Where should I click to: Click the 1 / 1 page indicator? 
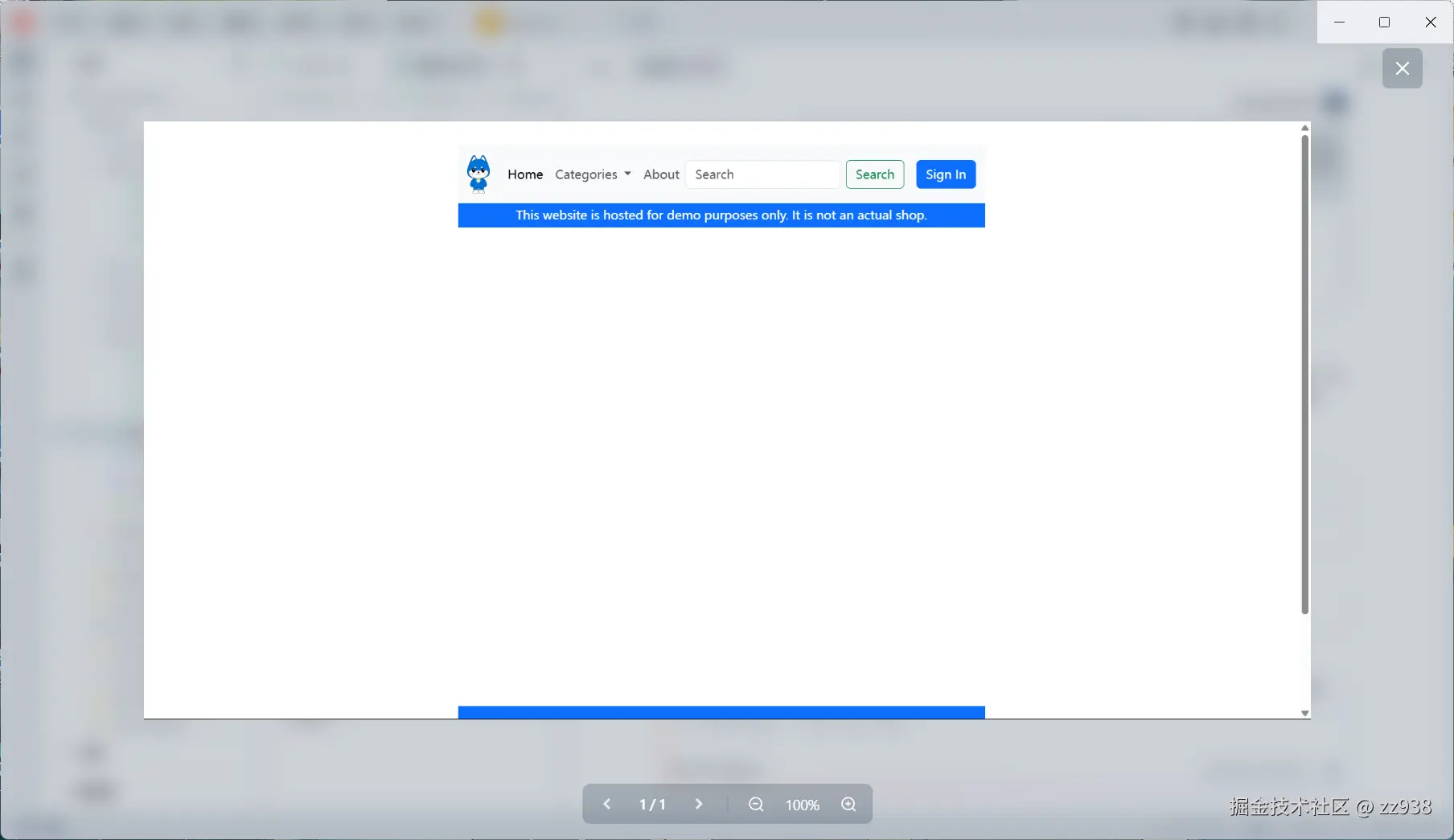click(x=652, y=805)
